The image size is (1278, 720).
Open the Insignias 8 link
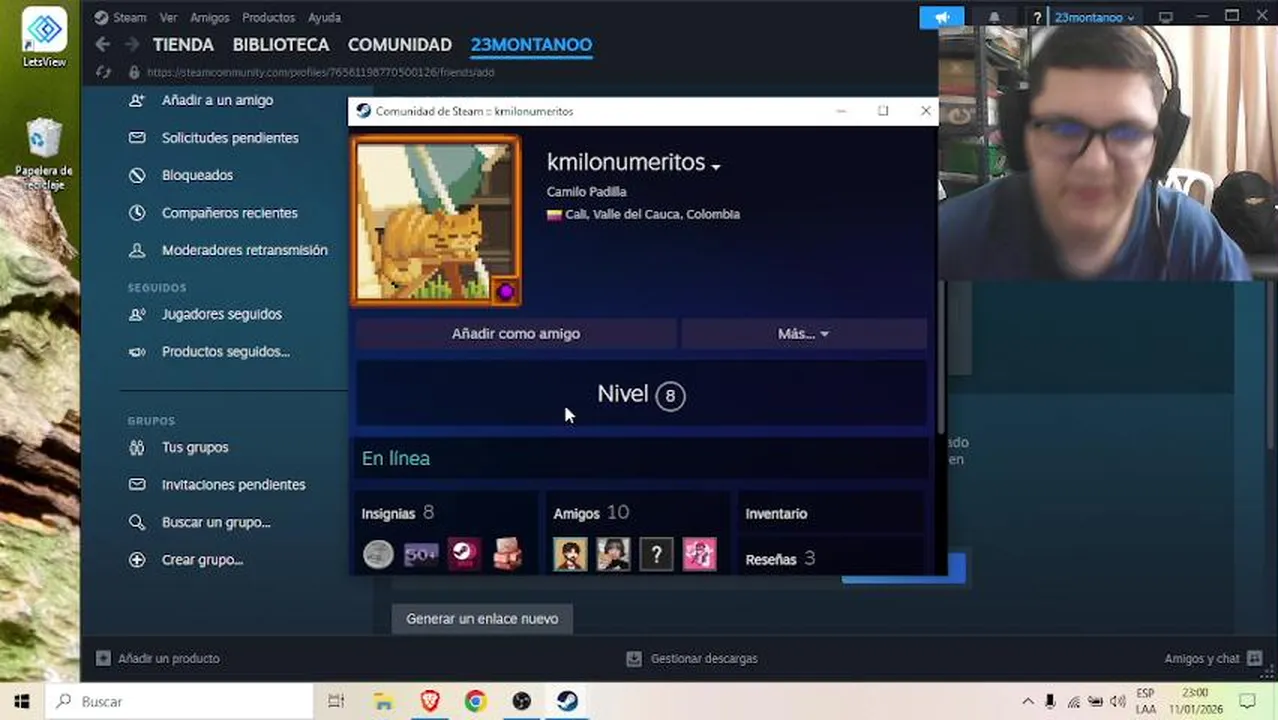[398, 513]
